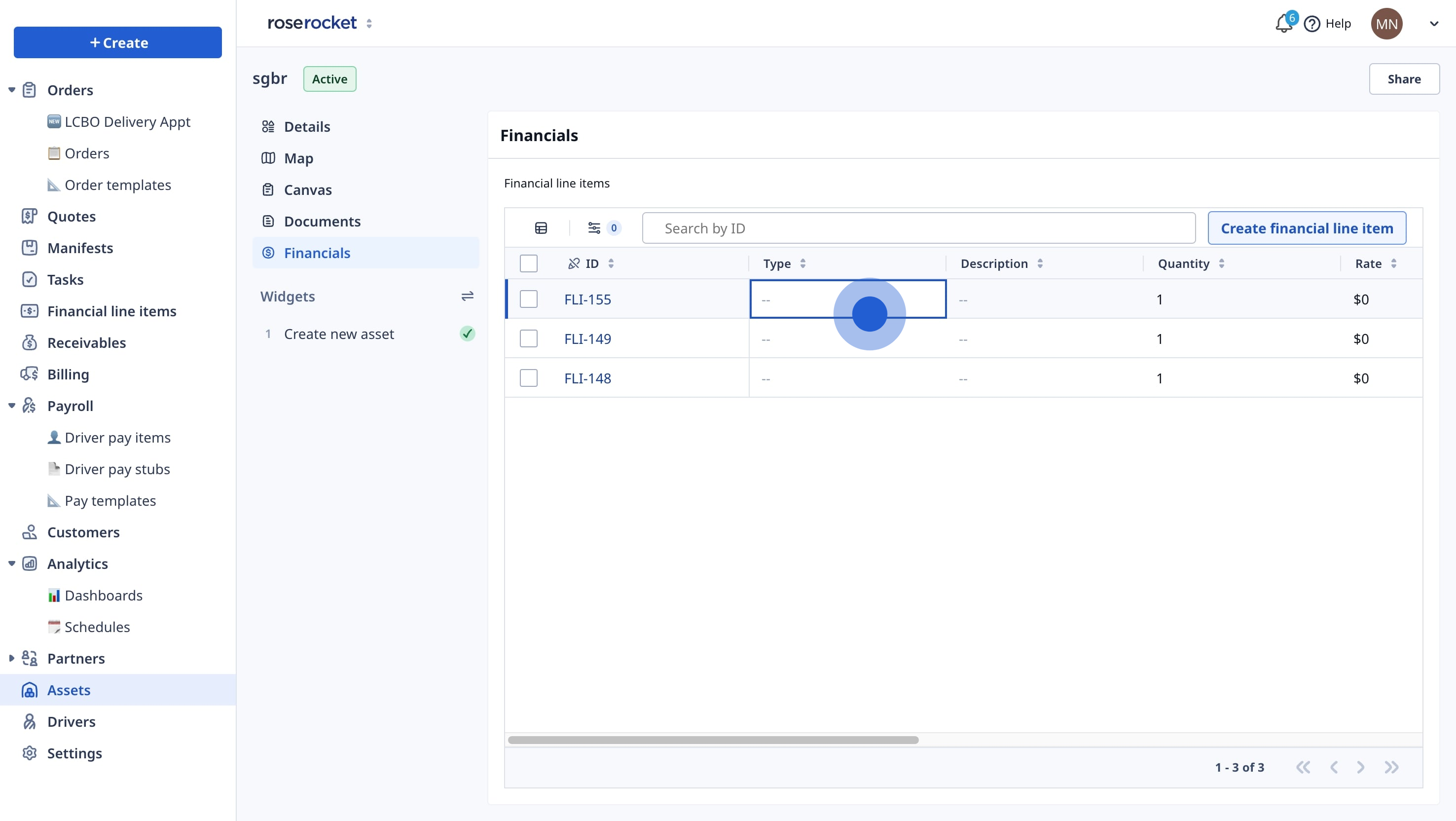Open the Canvas tab

click(307, 190)
